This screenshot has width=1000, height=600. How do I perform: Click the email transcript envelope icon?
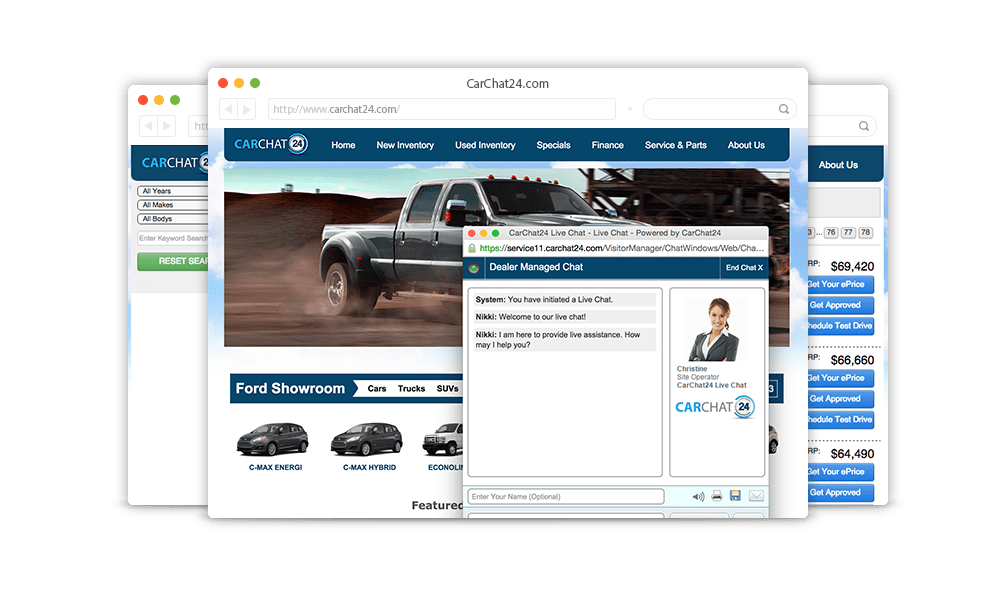(756, 495)
